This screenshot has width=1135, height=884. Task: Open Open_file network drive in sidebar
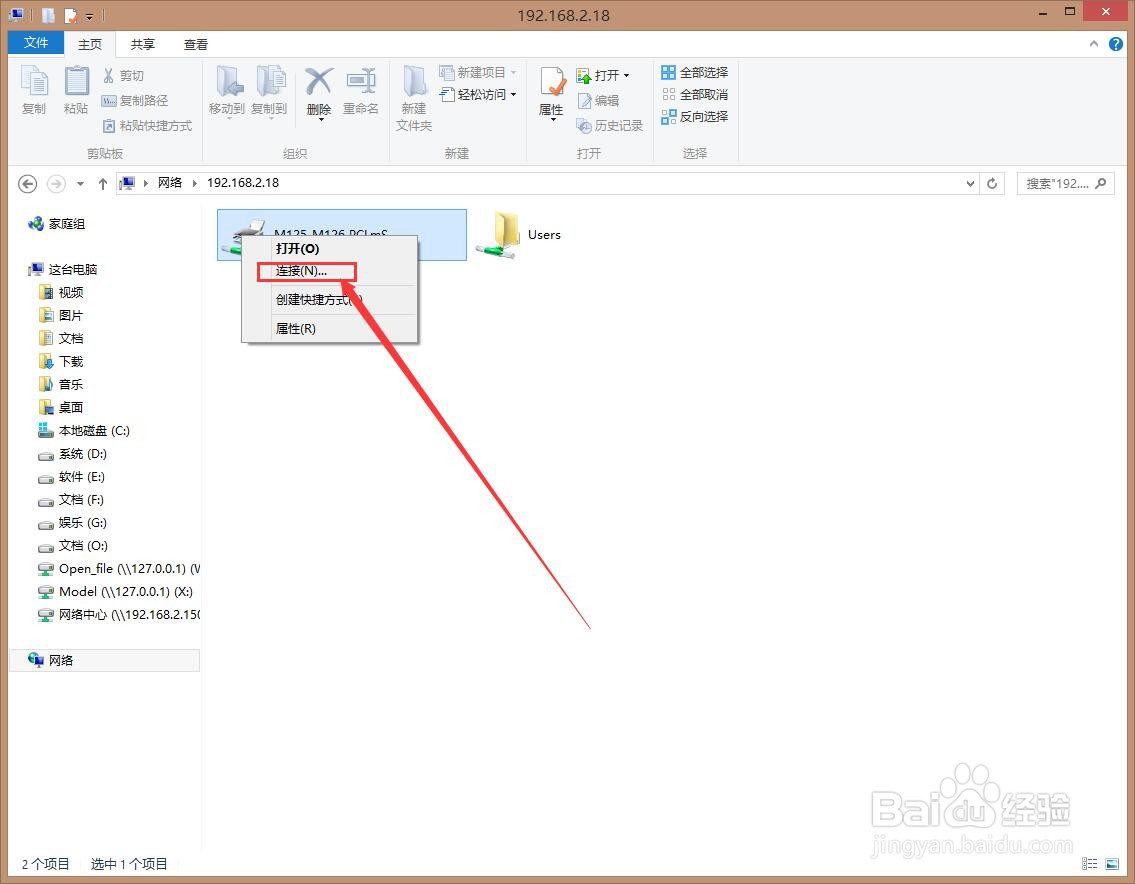(119, 569)
